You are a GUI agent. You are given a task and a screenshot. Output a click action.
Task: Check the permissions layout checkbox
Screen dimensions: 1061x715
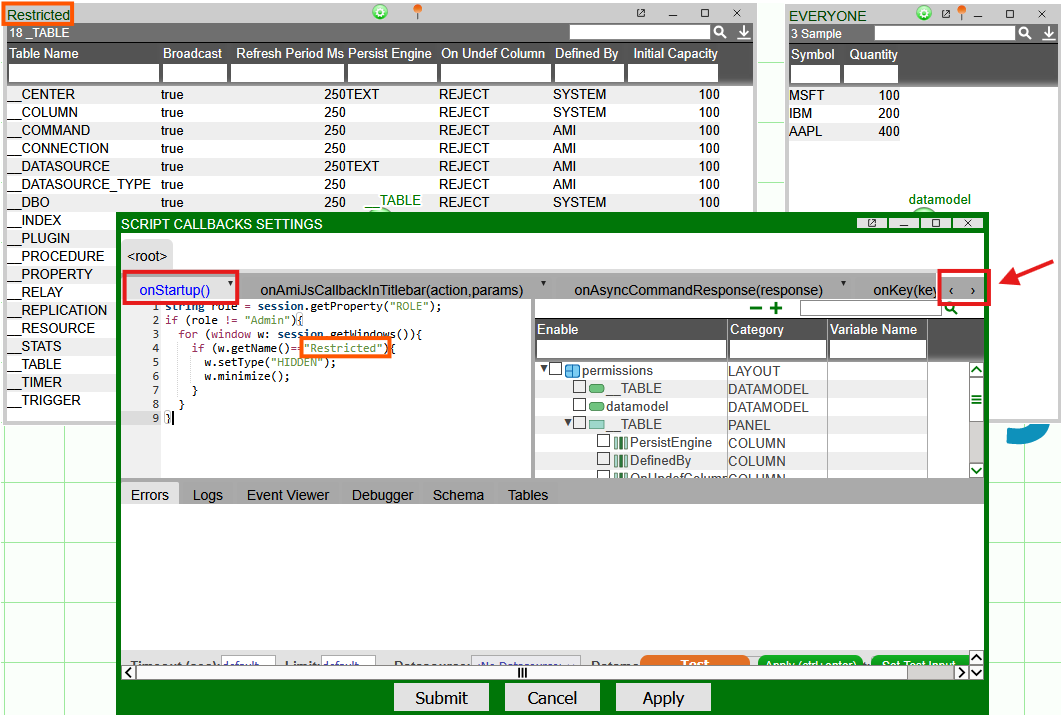click(556, 371)
